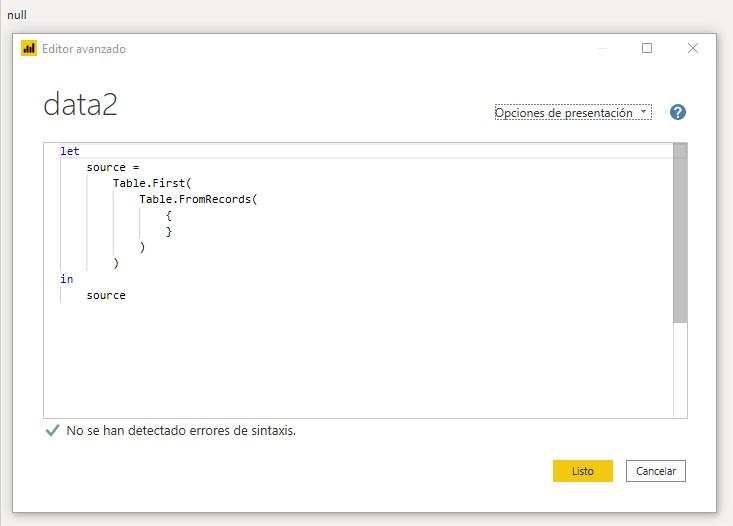Place cursor at the closing curly brace

click(169, 231)
